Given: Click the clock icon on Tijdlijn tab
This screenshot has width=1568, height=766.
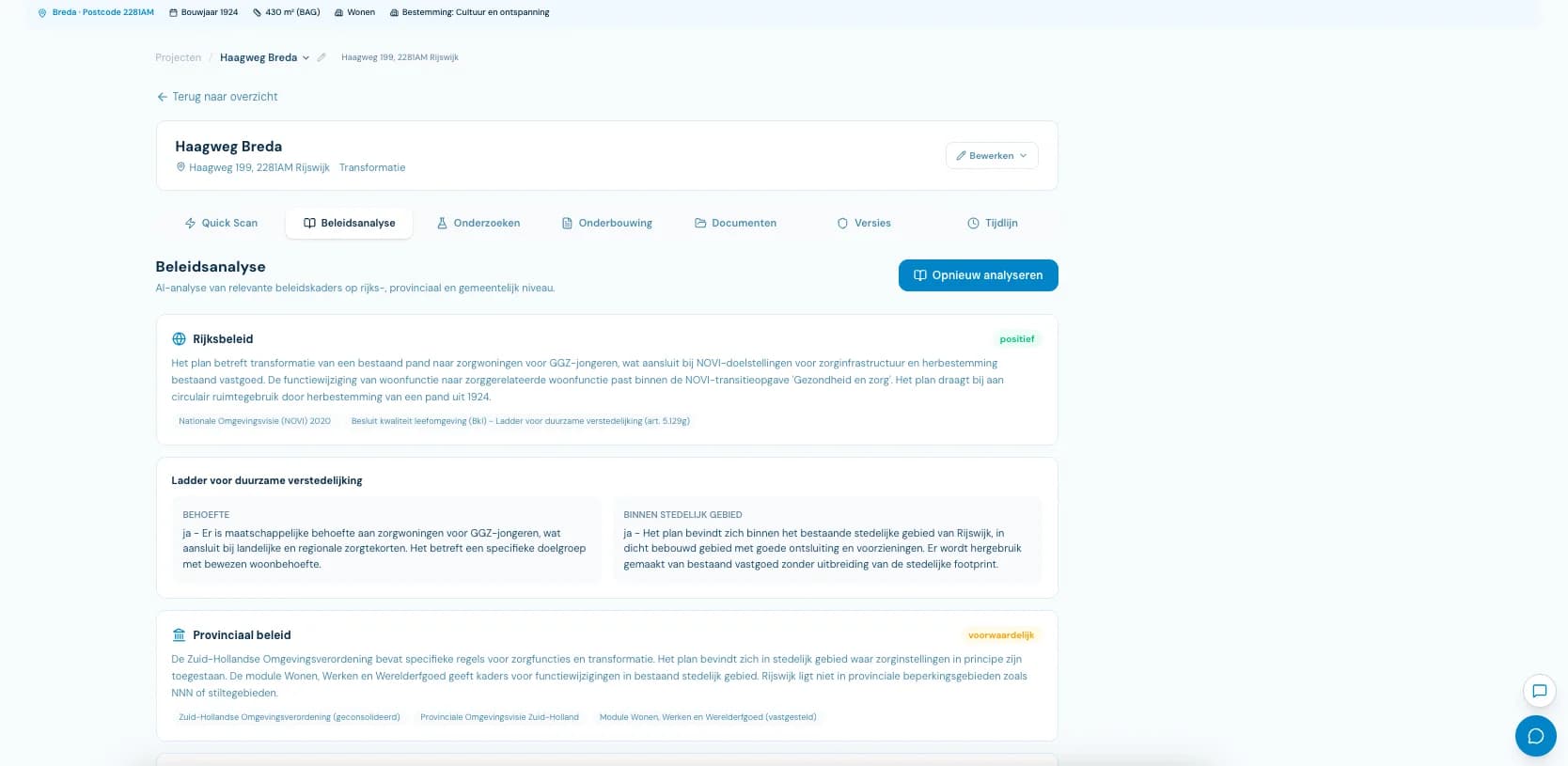Looking at the screenshot, I should 973,223.
